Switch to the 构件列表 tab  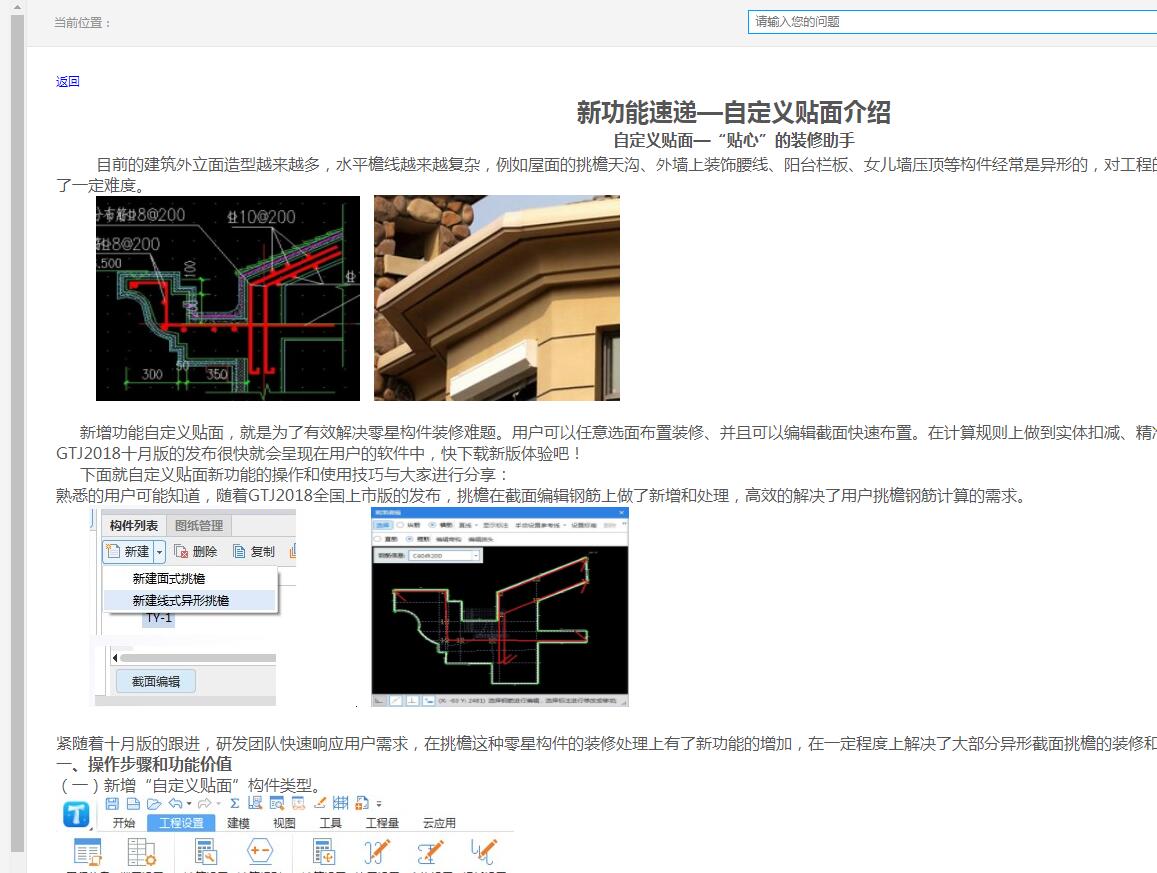[134, 525]
